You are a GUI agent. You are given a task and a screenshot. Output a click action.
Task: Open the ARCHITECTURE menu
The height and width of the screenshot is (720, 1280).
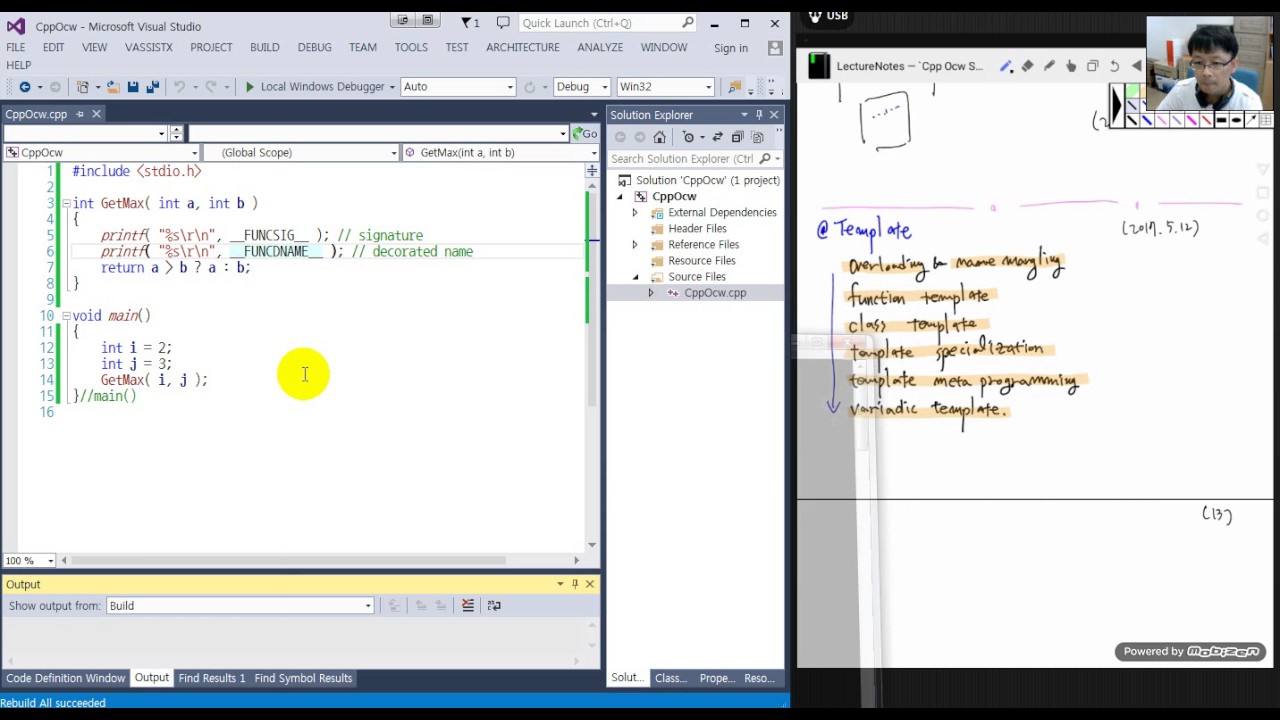click(523, 47)
